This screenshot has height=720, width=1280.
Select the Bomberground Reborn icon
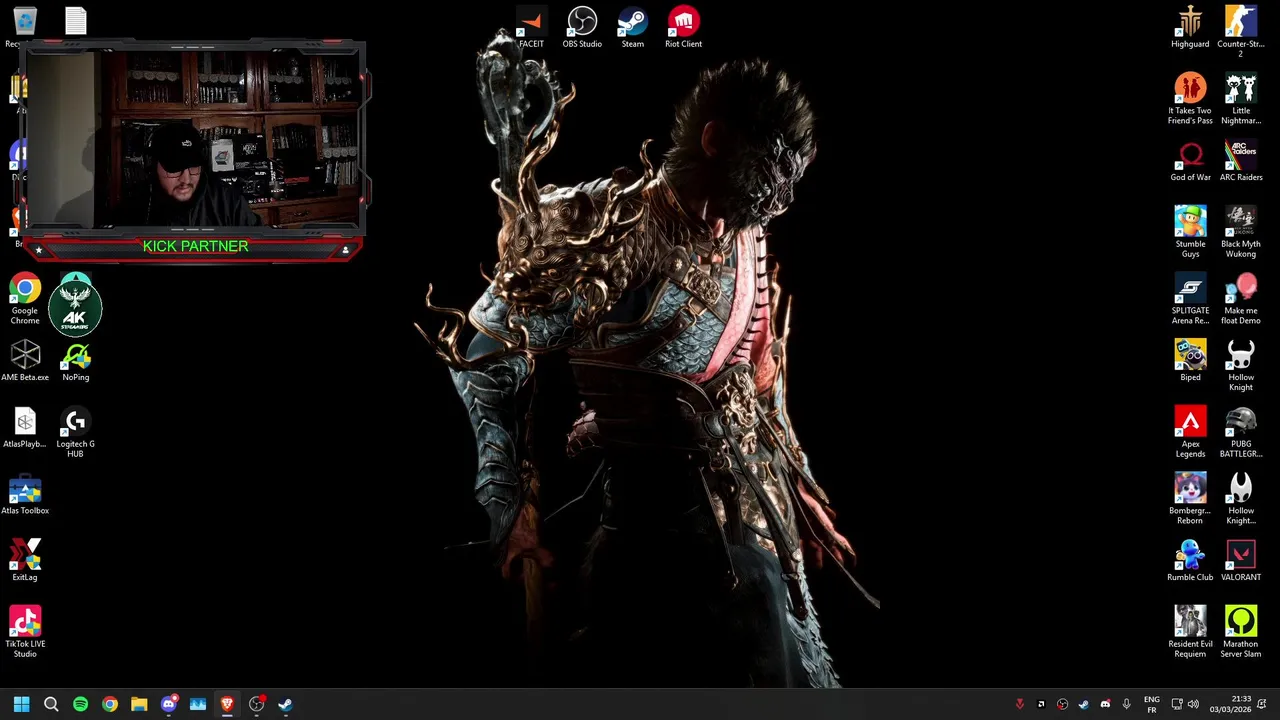click(x=1190, y=499)
